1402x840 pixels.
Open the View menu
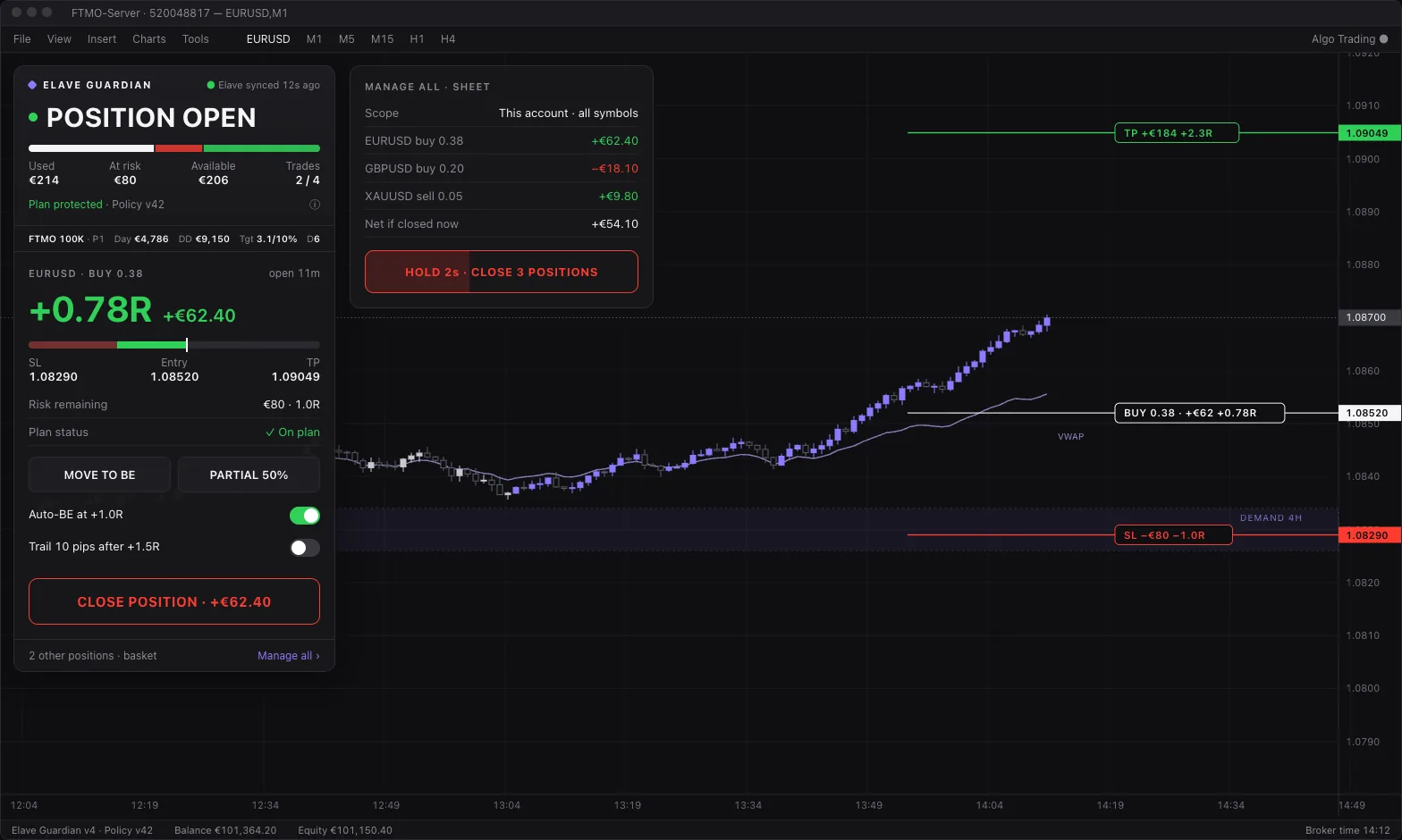59,39
